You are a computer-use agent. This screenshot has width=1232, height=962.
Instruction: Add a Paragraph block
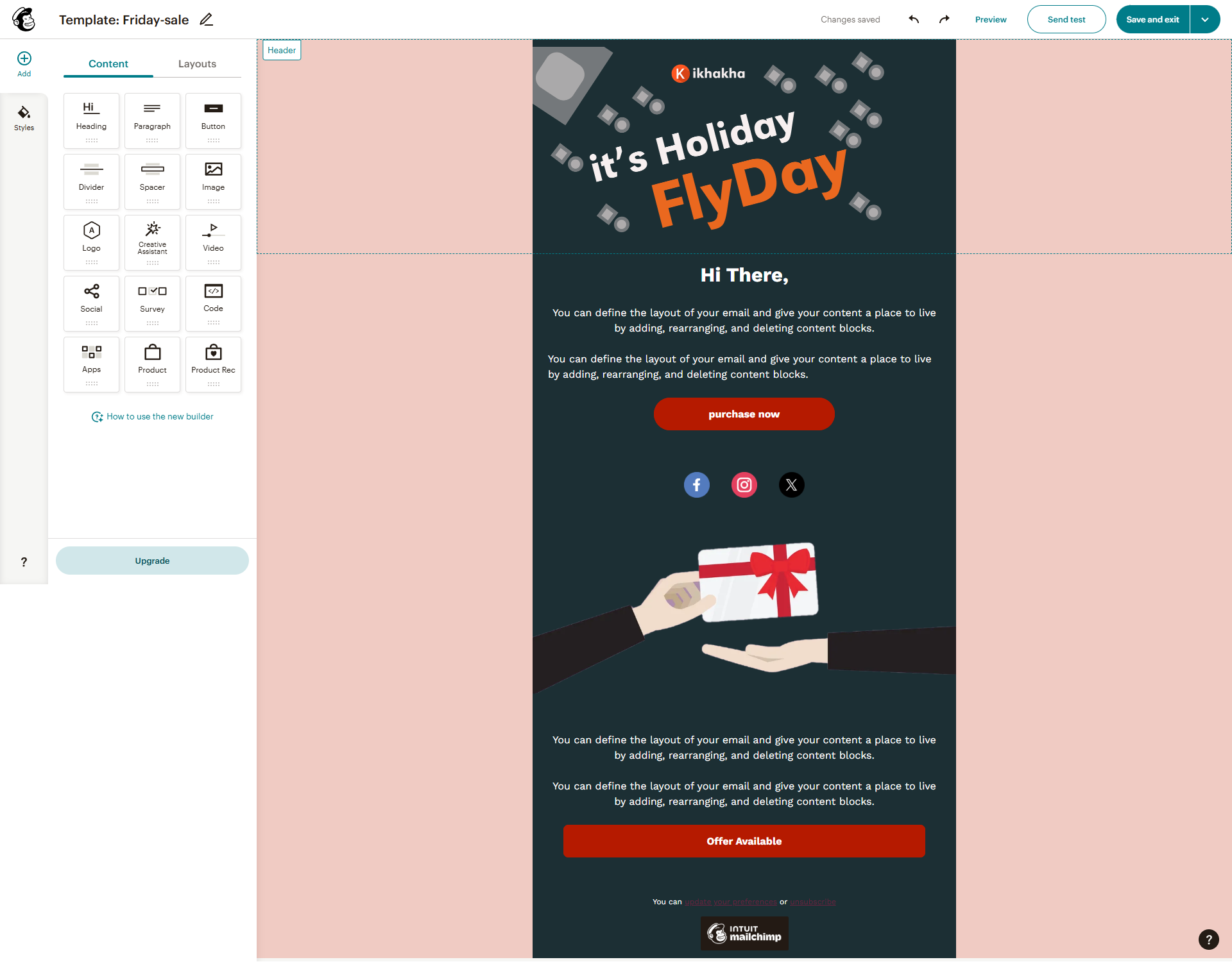152,120
